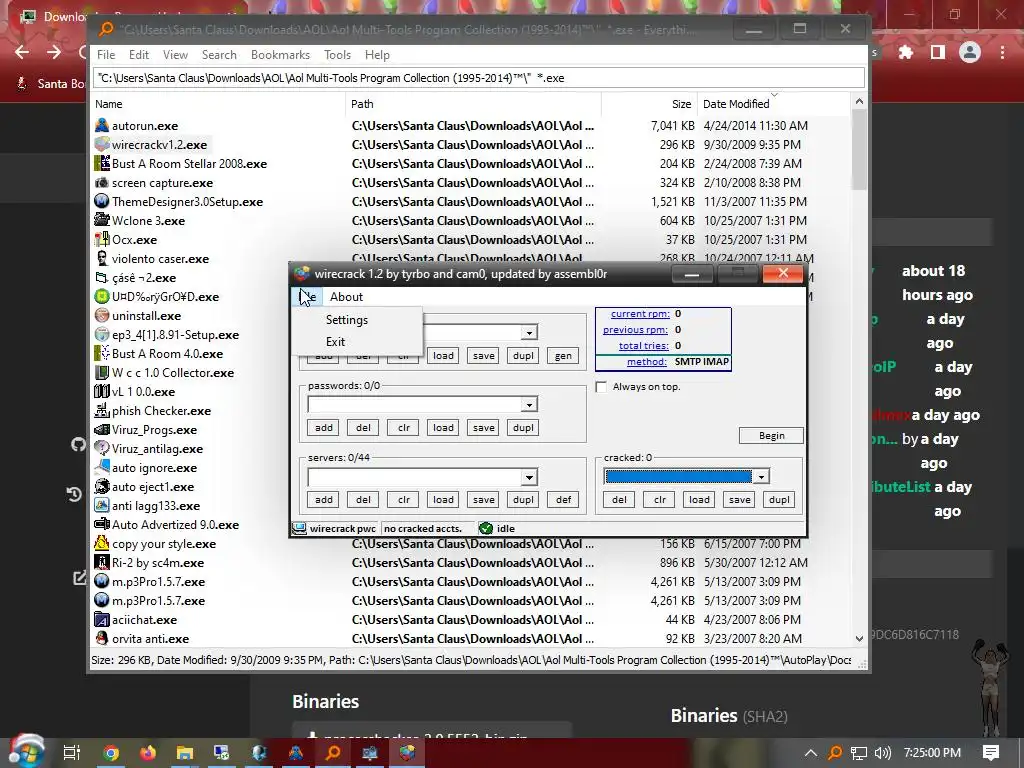Open the Task View taskbar button

pos(72,753)
